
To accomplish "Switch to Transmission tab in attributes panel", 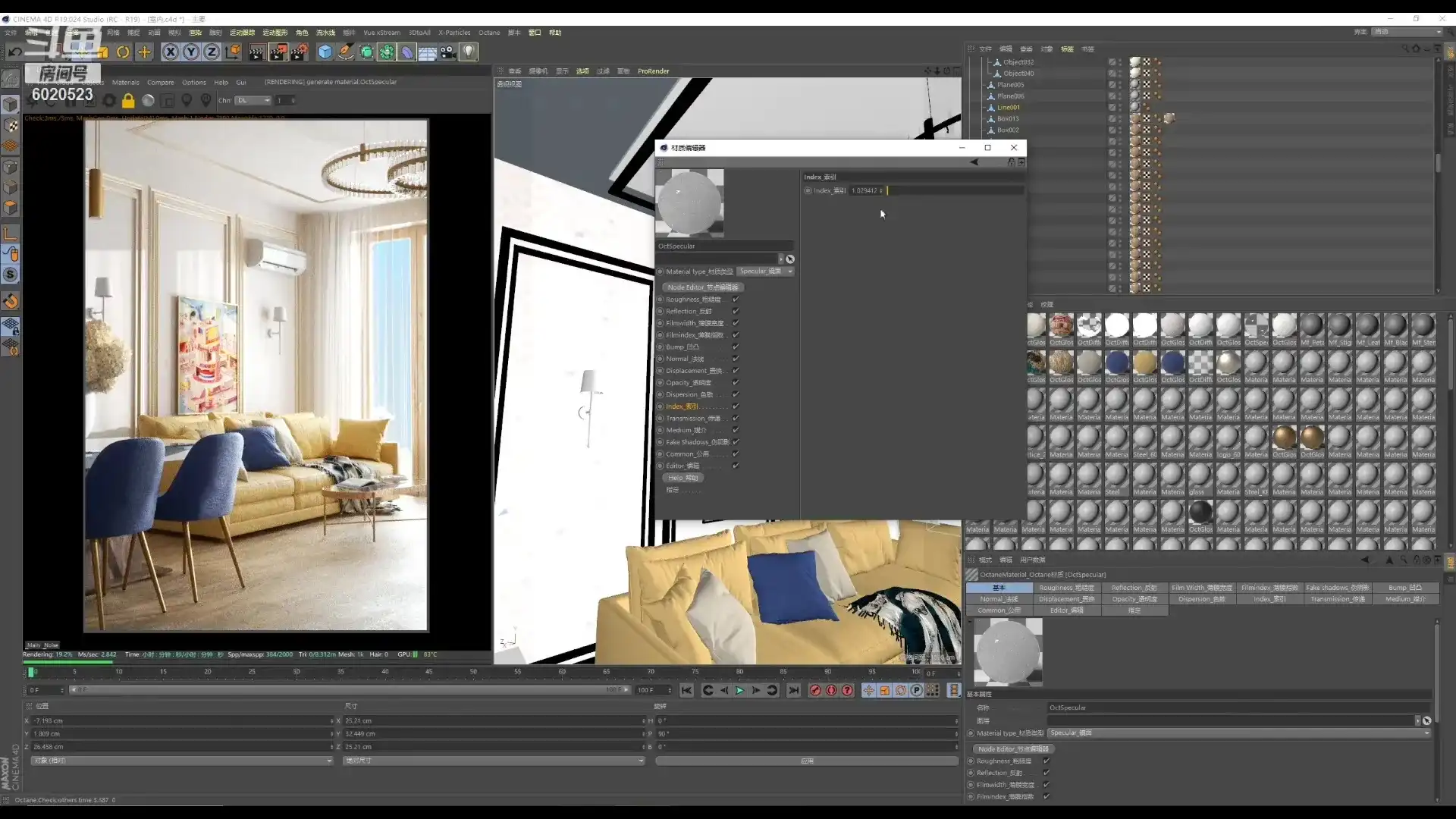I will (1337, 599).
